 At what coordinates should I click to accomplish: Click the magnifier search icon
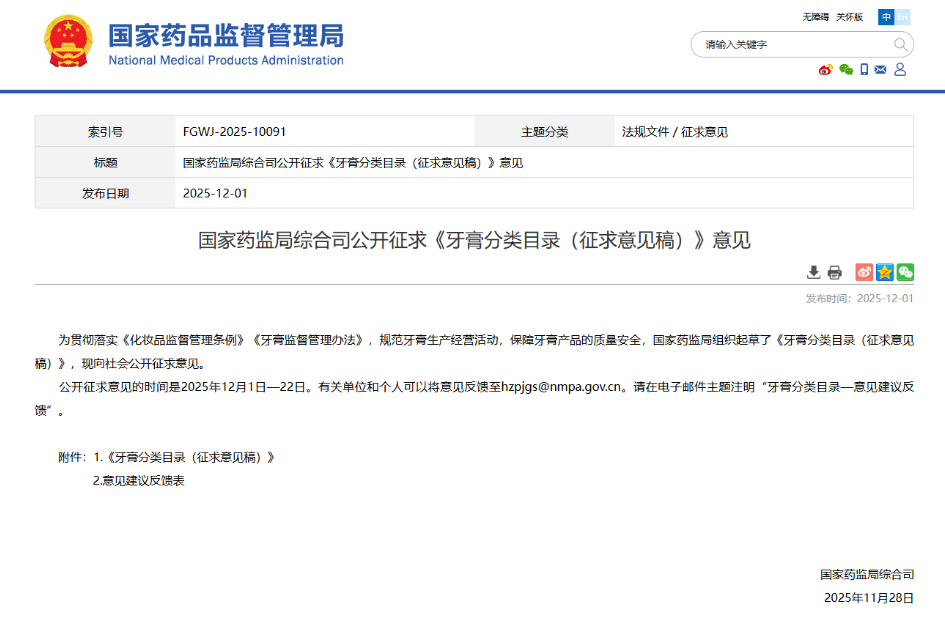click(900, 44)
